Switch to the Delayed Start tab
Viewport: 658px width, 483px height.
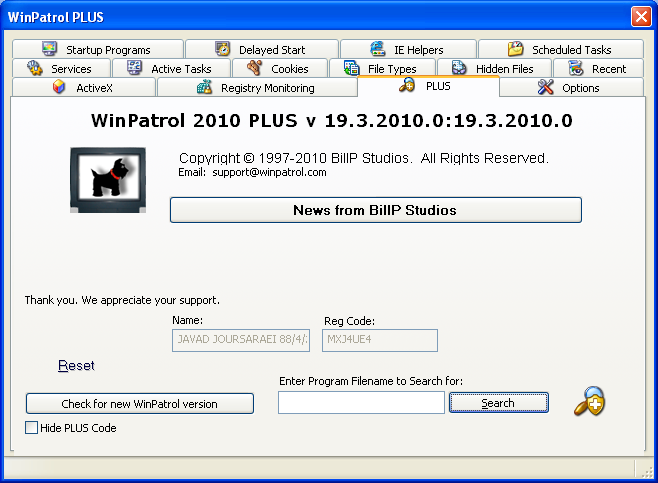(x=262, y=49)
